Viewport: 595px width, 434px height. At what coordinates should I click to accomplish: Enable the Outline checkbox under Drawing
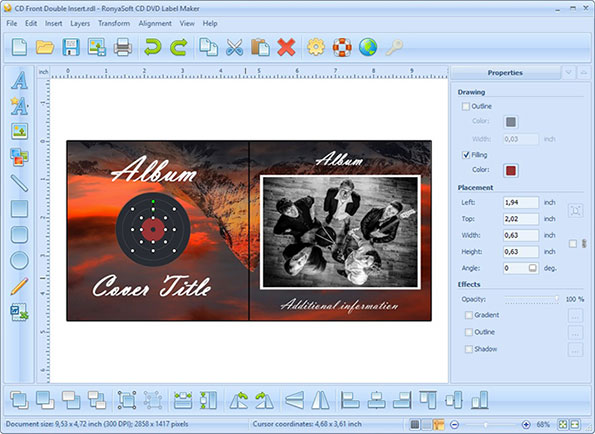pyautogui.click(x=466, y=107)
